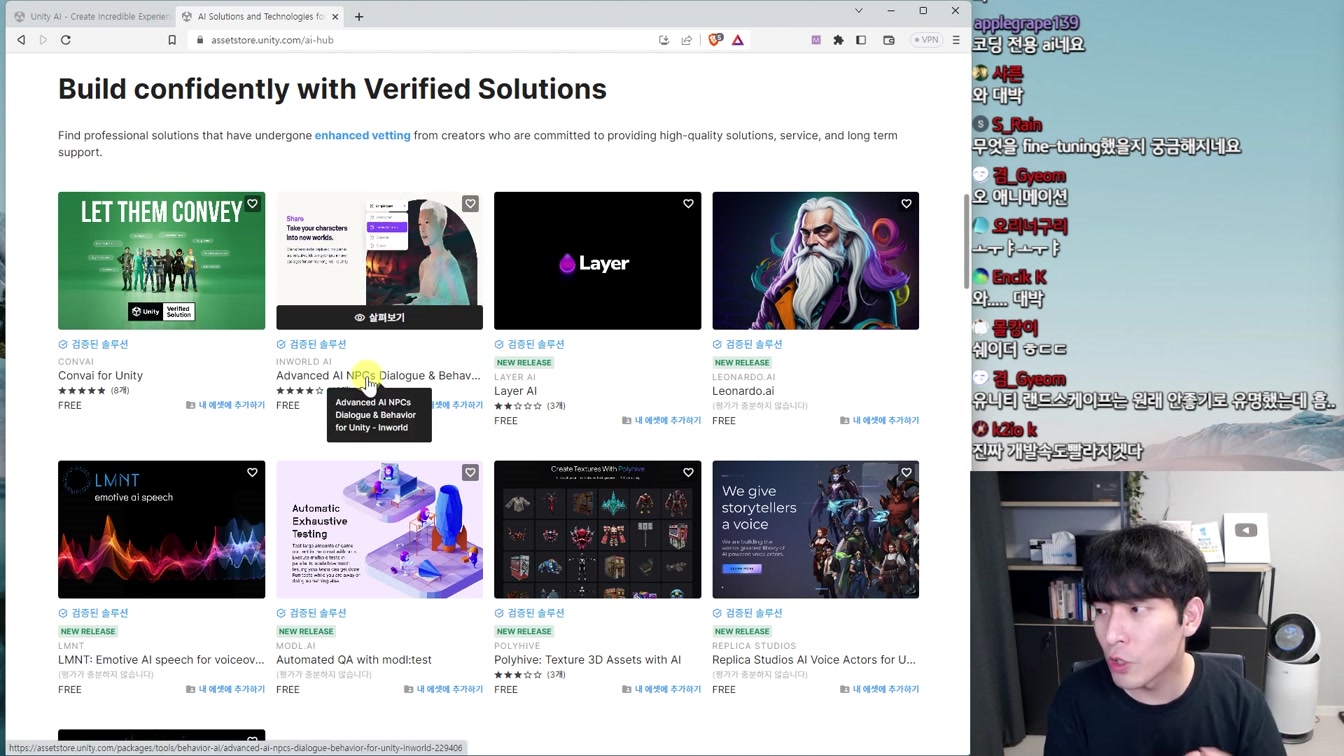Open the We give storytellers a voice thumbnail
The width and height of the screenshot is (1344, 756).
click(815, 530)
